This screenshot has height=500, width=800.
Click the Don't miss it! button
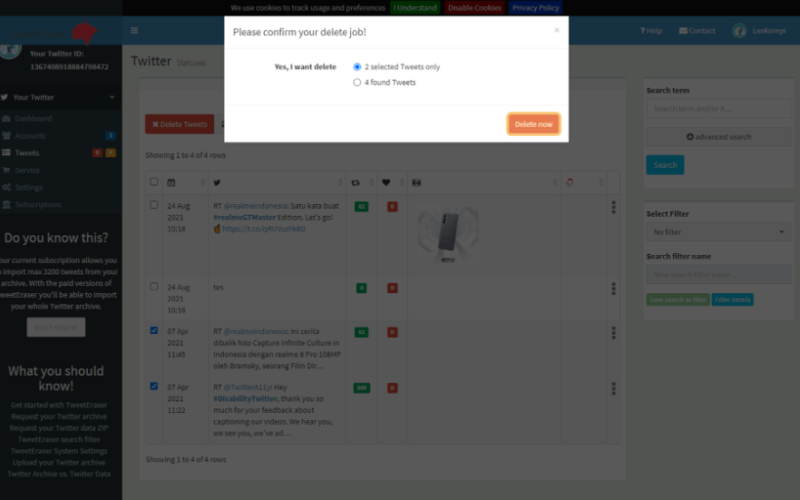coord(56,327)
